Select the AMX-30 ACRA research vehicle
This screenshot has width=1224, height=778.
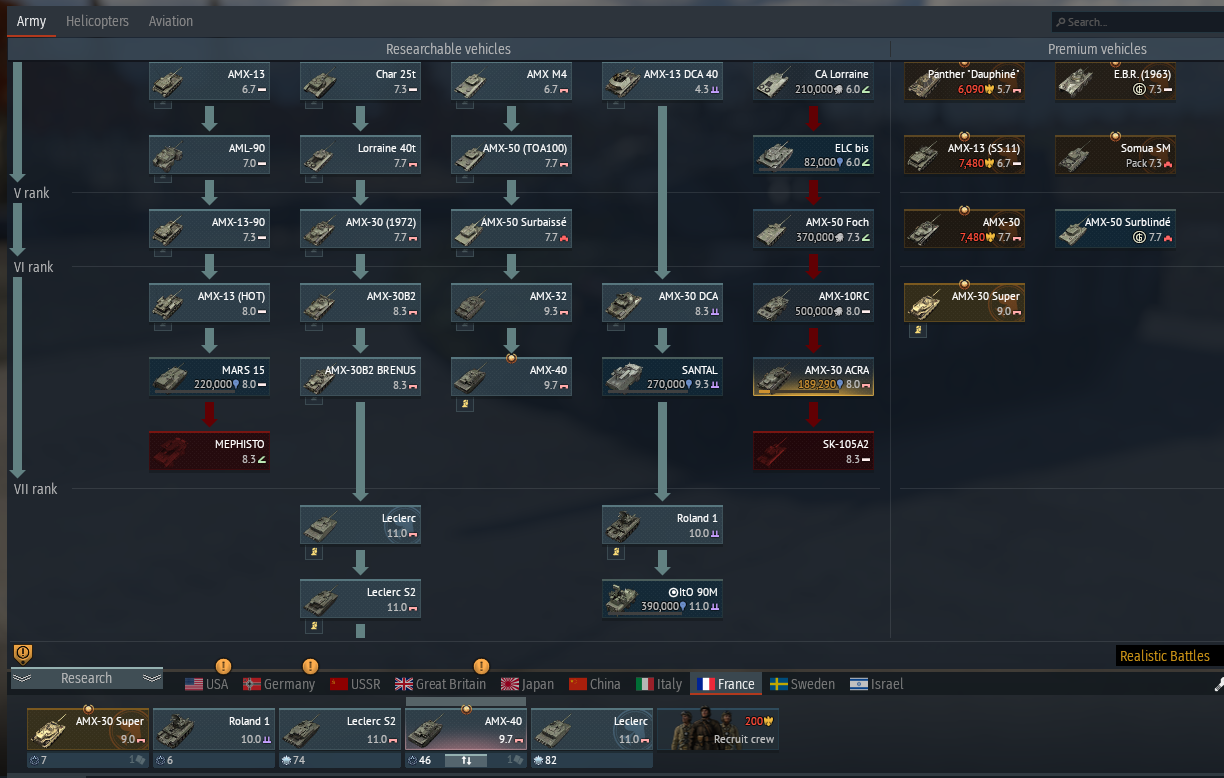coord(813,377)
